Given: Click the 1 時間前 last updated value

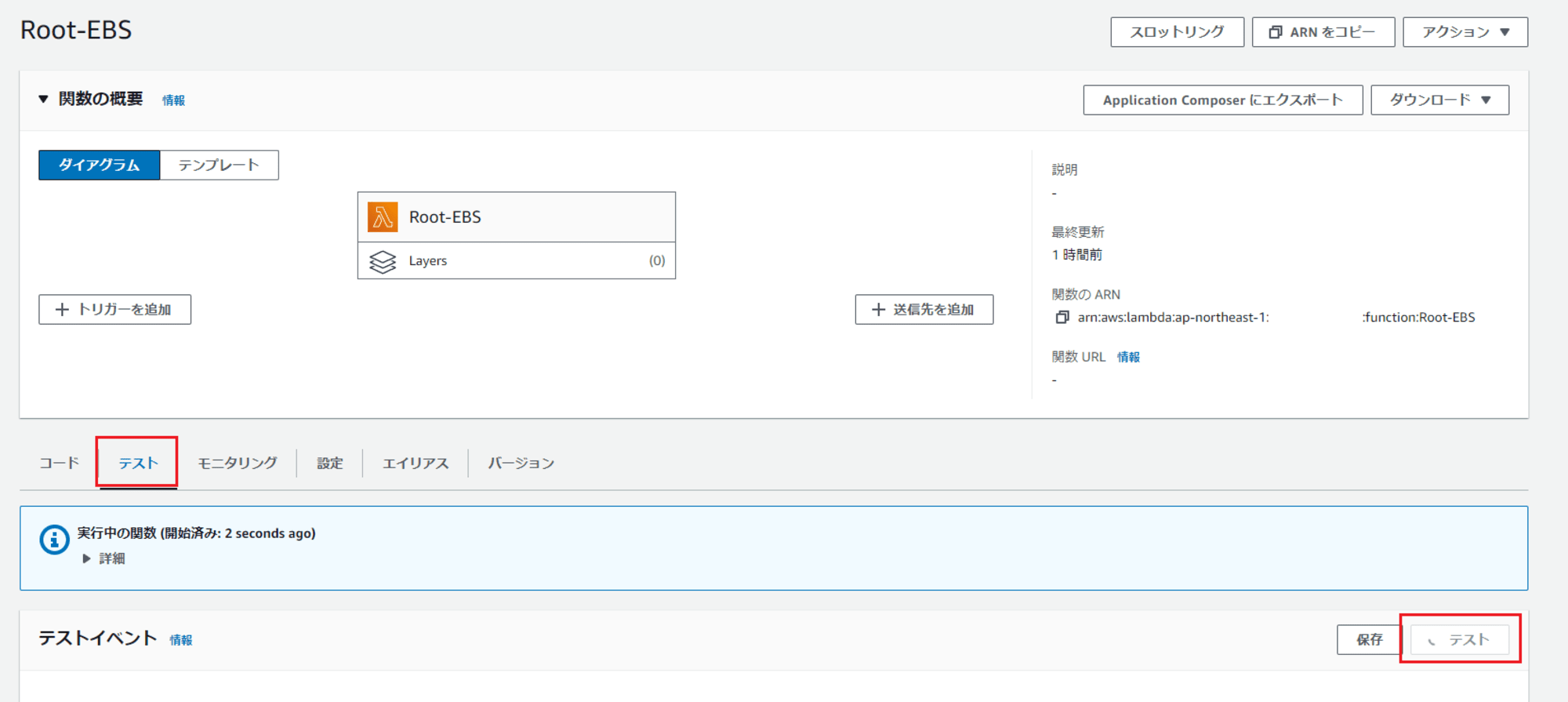Looking at the screenshot, I should 1076,255.
